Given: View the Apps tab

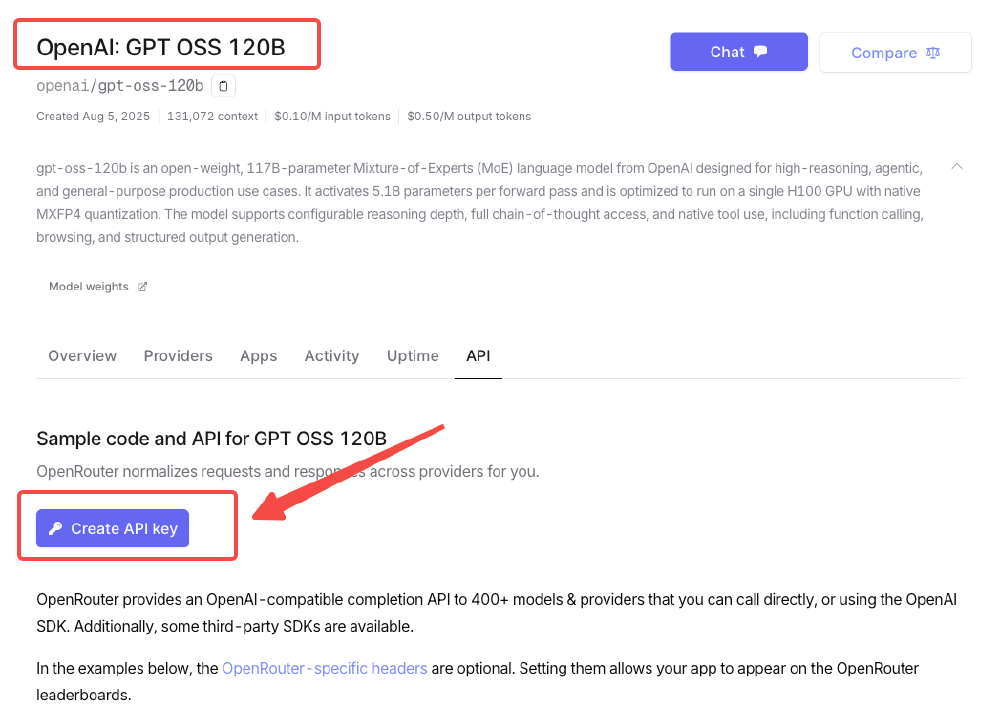Looking at the screenshot, I should click(258, 356).
